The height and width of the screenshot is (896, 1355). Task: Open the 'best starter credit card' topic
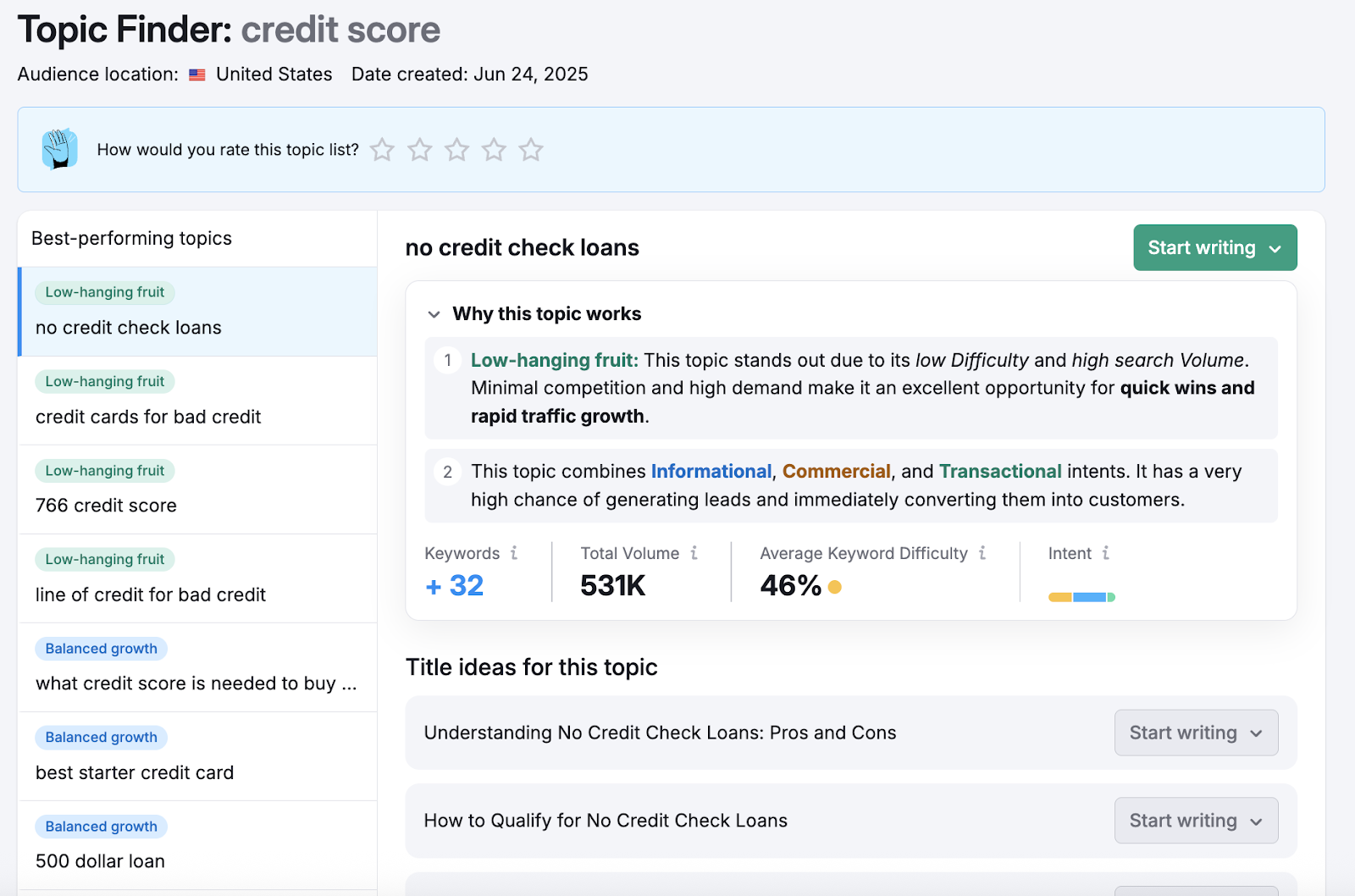135,772
